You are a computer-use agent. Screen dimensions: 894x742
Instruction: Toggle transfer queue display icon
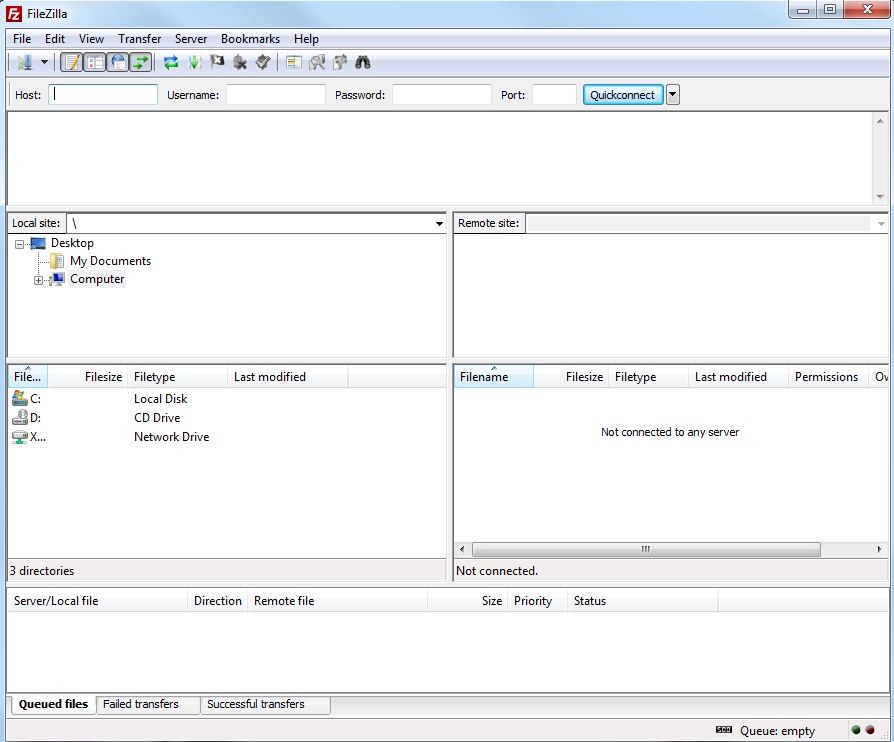click(x=141, y=62)
